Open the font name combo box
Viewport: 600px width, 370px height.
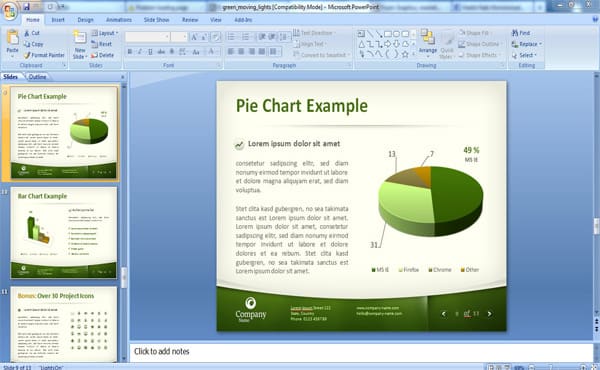coord(148,37)
